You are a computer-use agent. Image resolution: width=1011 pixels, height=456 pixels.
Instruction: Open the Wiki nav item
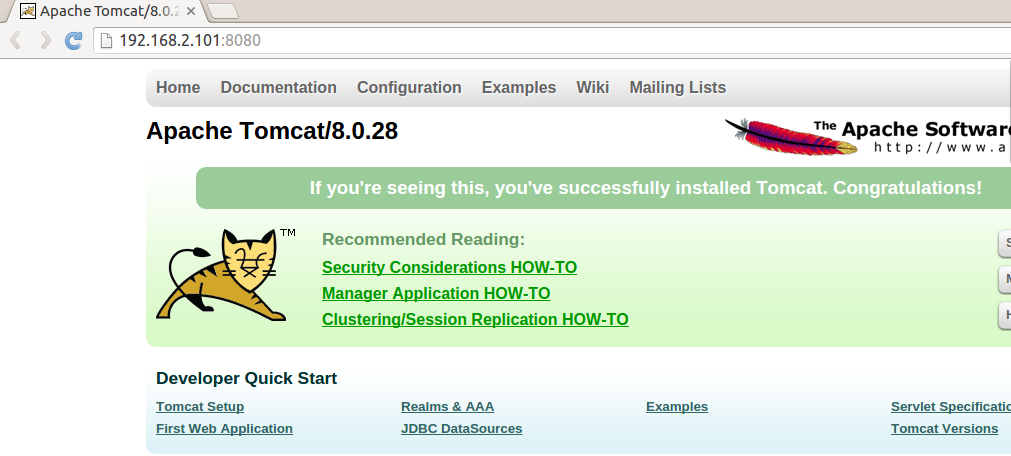pos(593,88)
